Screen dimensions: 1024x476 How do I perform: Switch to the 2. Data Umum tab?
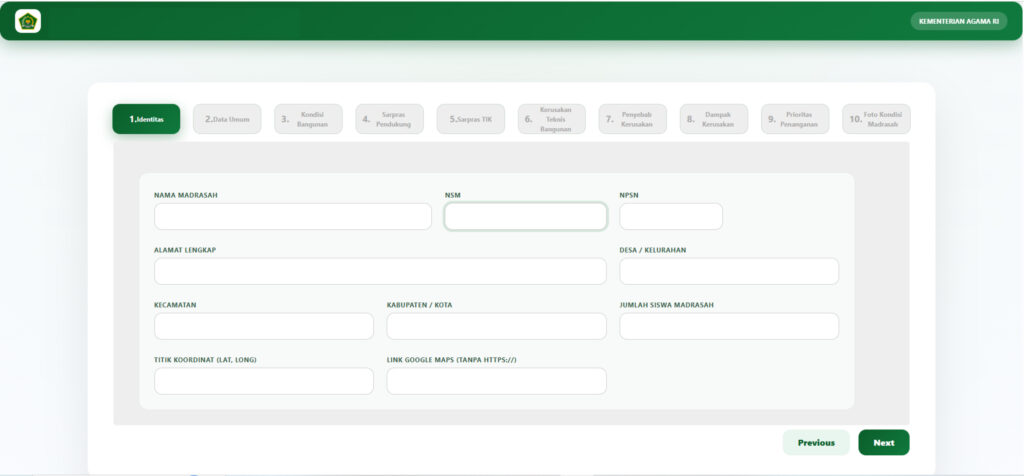pyautogui.click(x=227, y=119)
